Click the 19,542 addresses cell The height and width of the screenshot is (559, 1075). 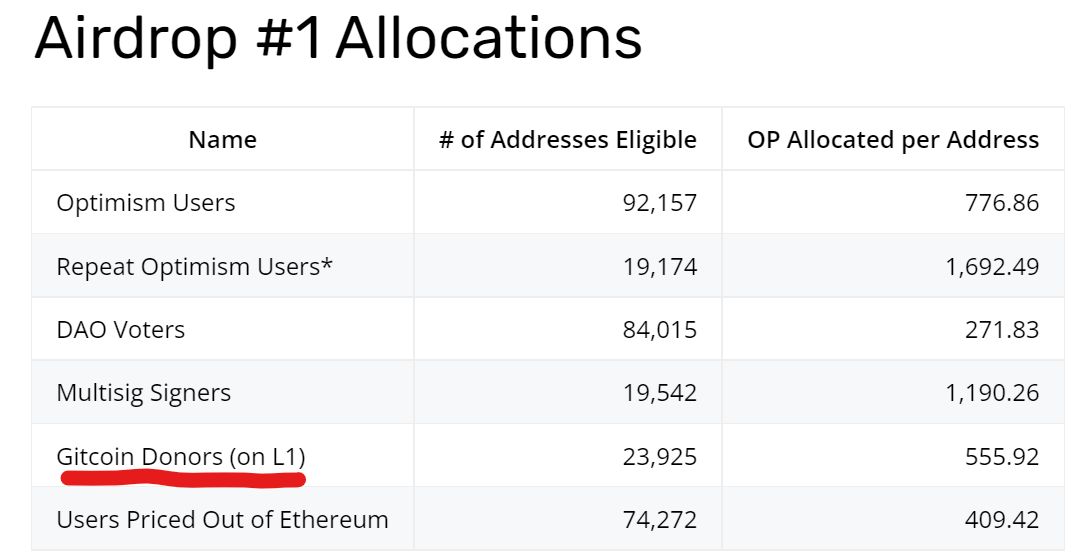pos(659,393)
